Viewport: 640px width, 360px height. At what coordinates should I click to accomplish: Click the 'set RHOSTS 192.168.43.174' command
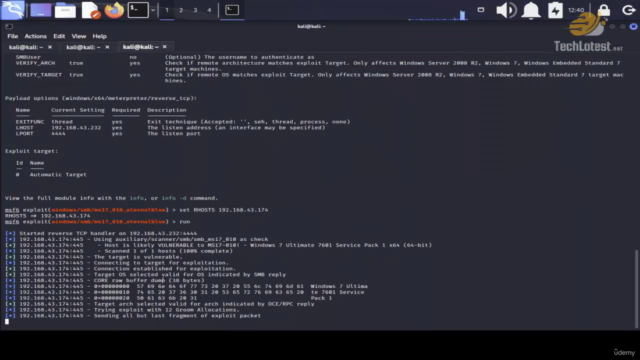pos(224,210)
